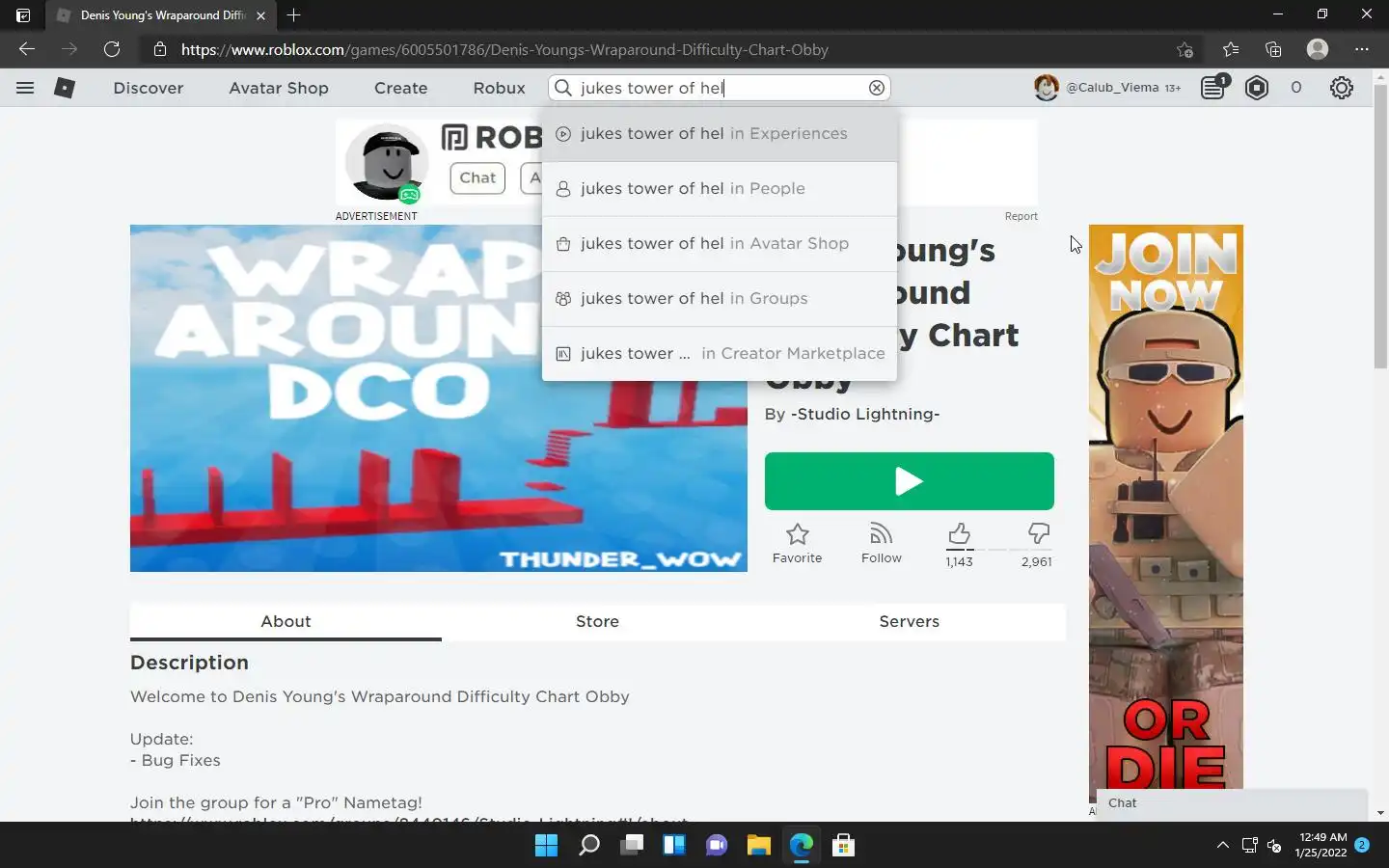Open the Windows notification count badge
The image size is (1389, 868).
coord(1362,845)
